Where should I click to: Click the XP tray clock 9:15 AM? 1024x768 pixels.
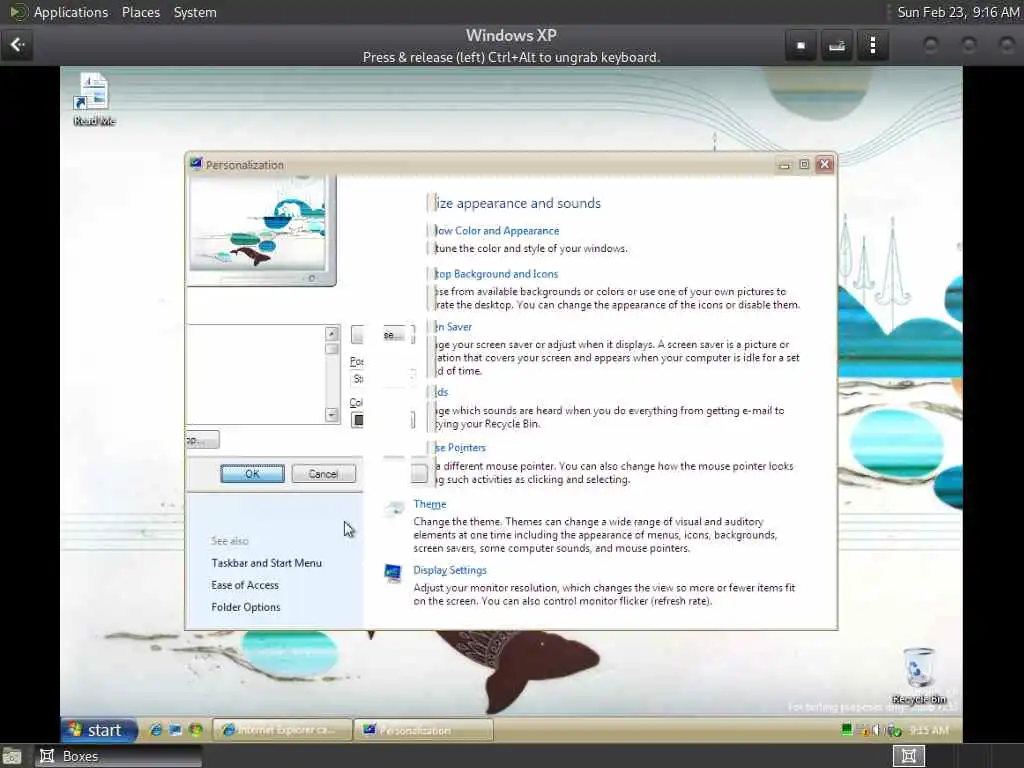point(929,729)
